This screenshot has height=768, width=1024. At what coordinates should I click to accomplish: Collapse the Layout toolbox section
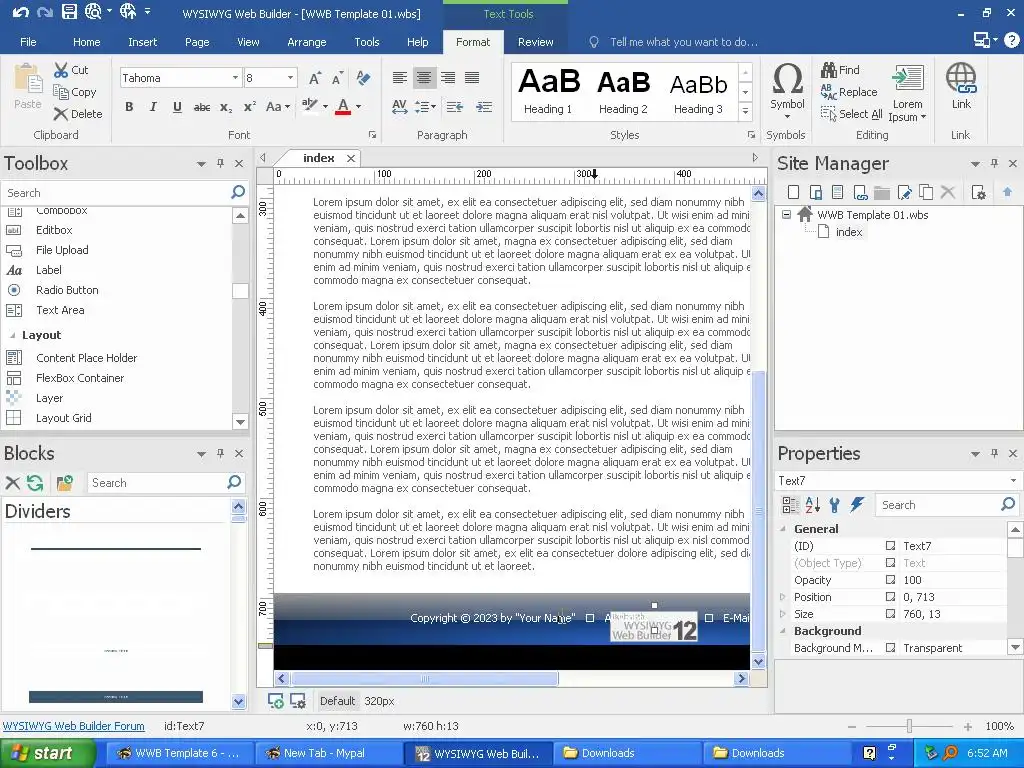[12, 335]
